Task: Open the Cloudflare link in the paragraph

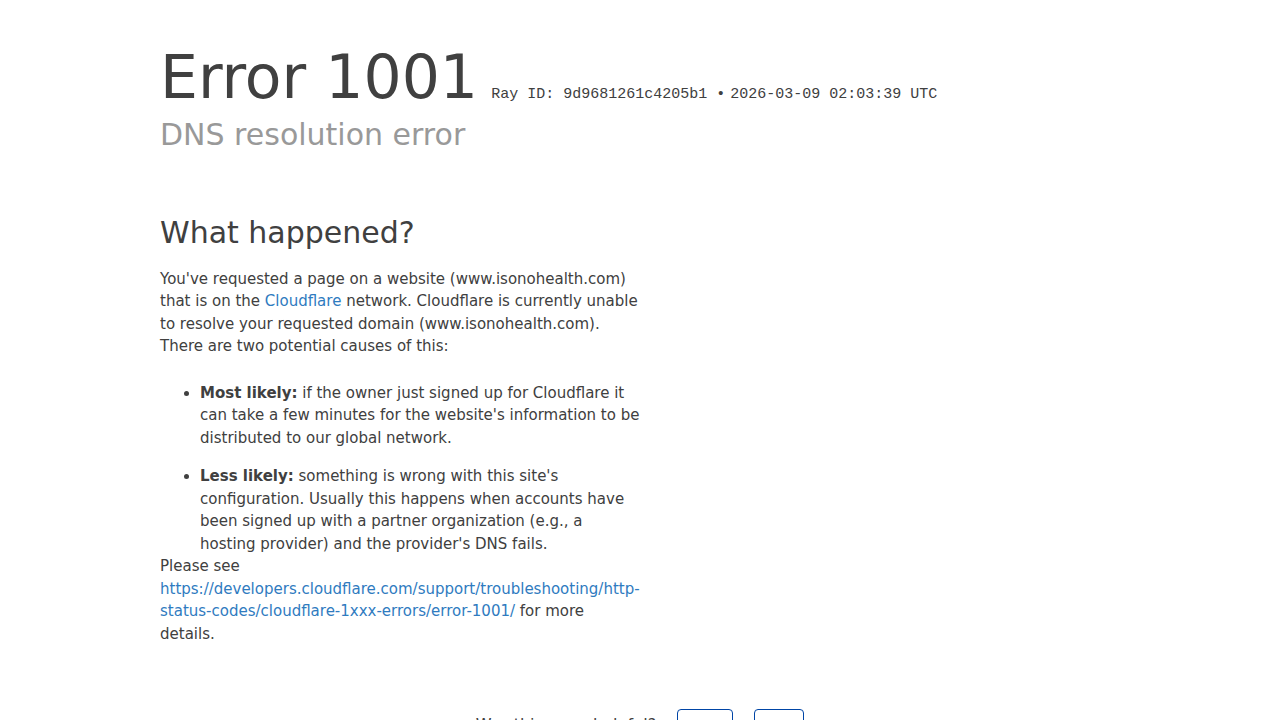Action: pyautogui.click(x=303, y=301)
